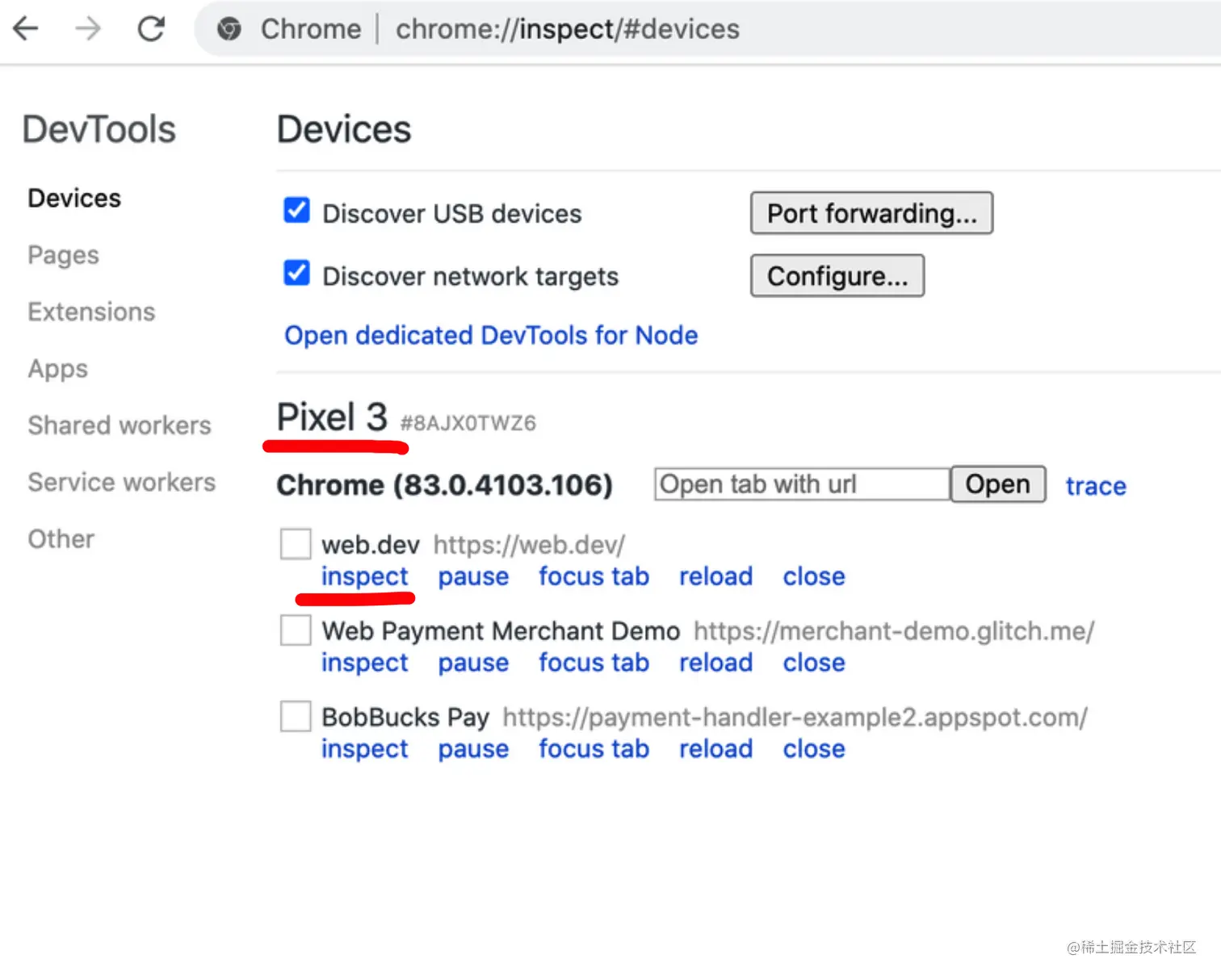Viewport: 1221px width, 980px height.
Task: Select the Web Payment Merchant Demo checkbox
Action: (296, 630)
